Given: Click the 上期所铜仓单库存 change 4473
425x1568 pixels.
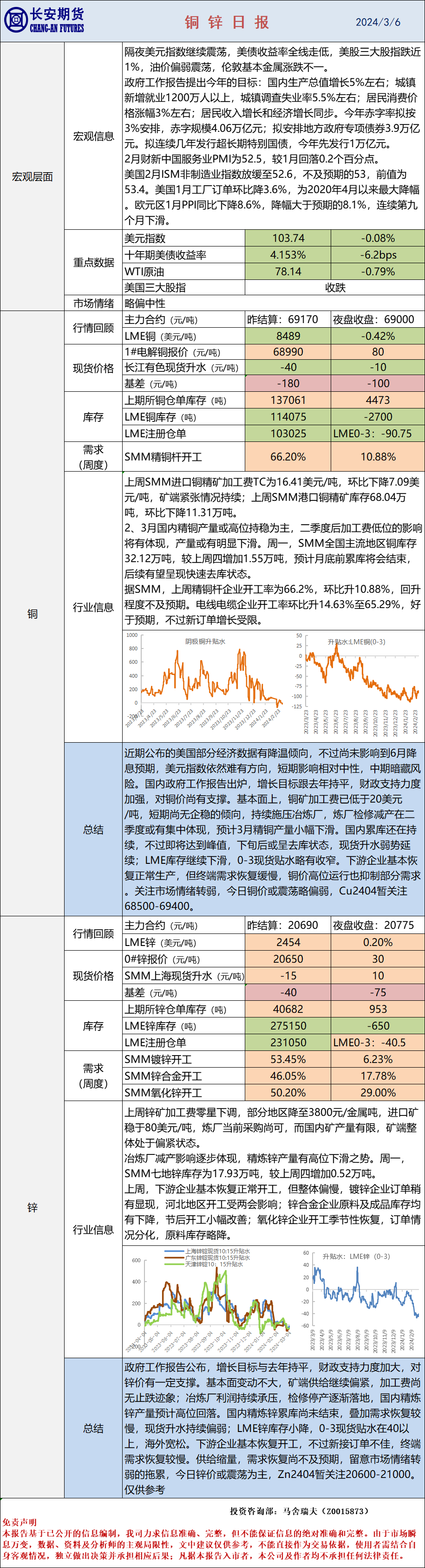Looking at the screenshot, I should (x=378, y=400).
